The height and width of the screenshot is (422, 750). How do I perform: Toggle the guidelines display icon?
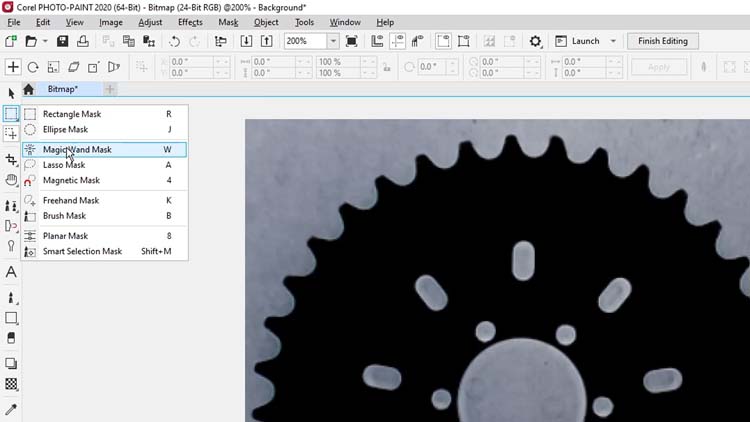point(397,41)
